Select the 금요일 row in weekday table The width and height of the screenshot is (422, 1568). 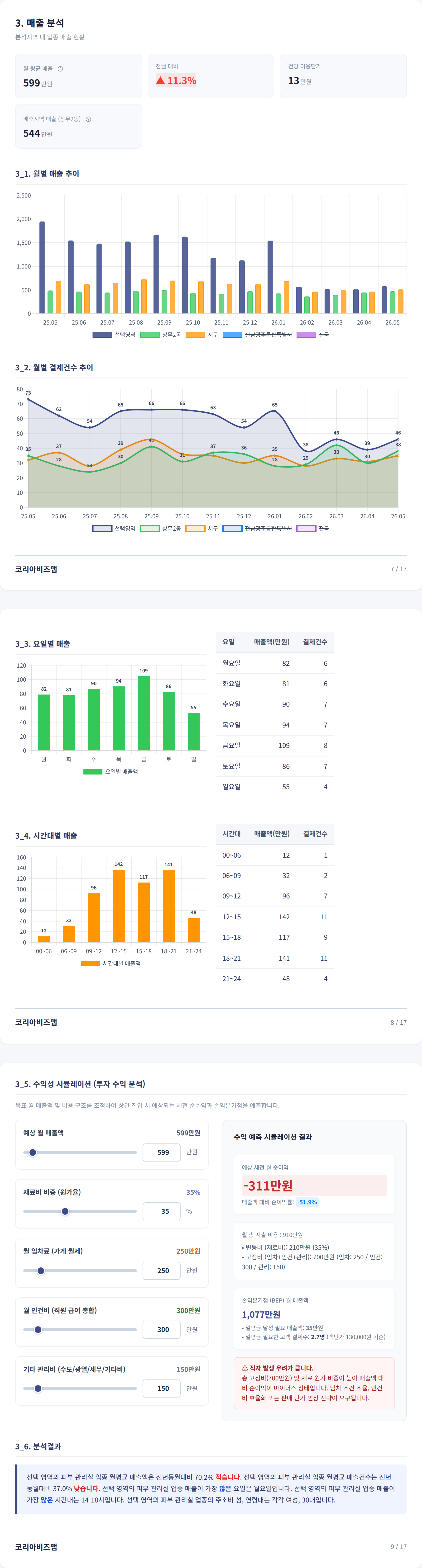click(275, 746)
